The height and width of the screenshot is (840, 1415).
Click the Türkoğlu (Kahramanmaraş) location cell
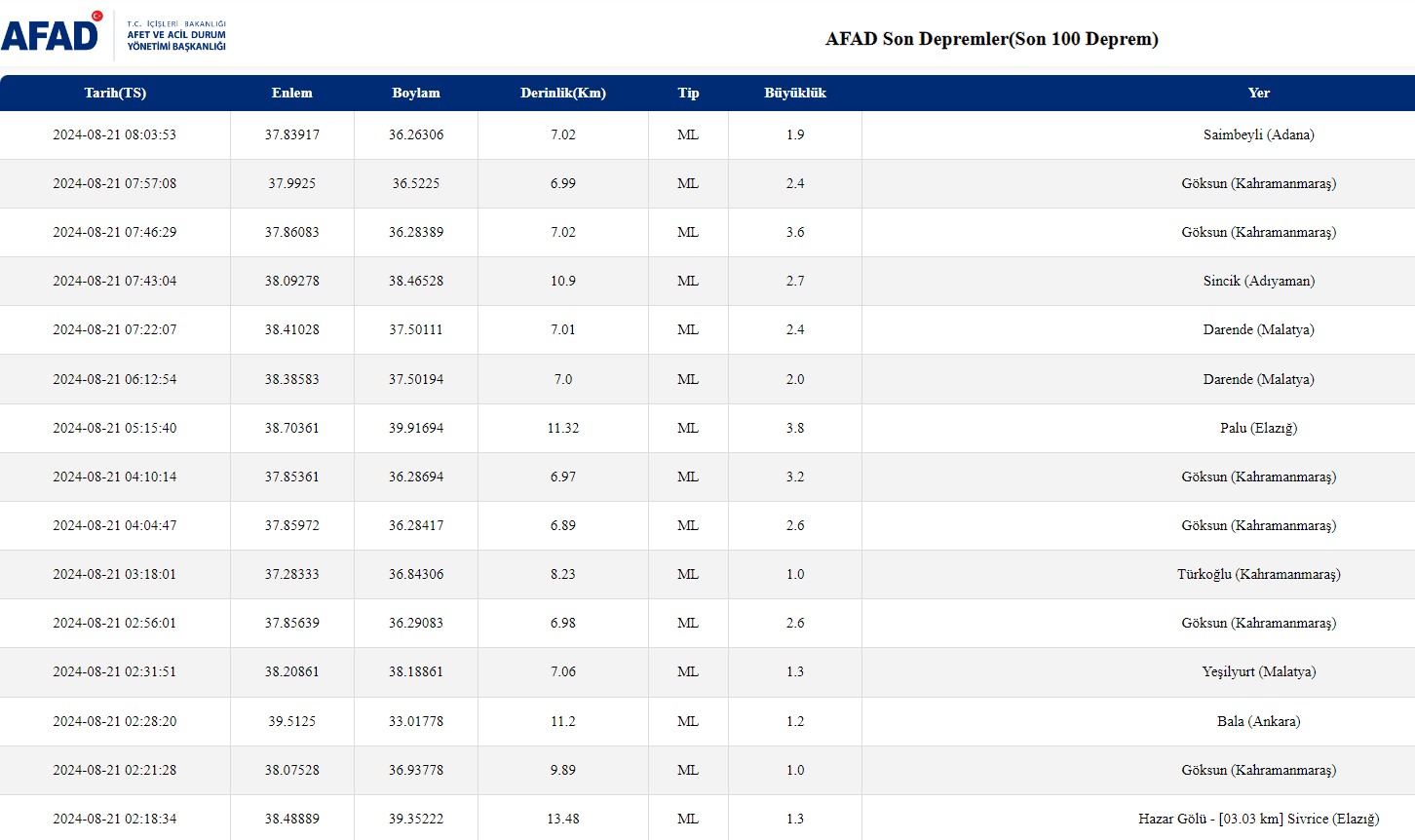(x=1259, y=574)
